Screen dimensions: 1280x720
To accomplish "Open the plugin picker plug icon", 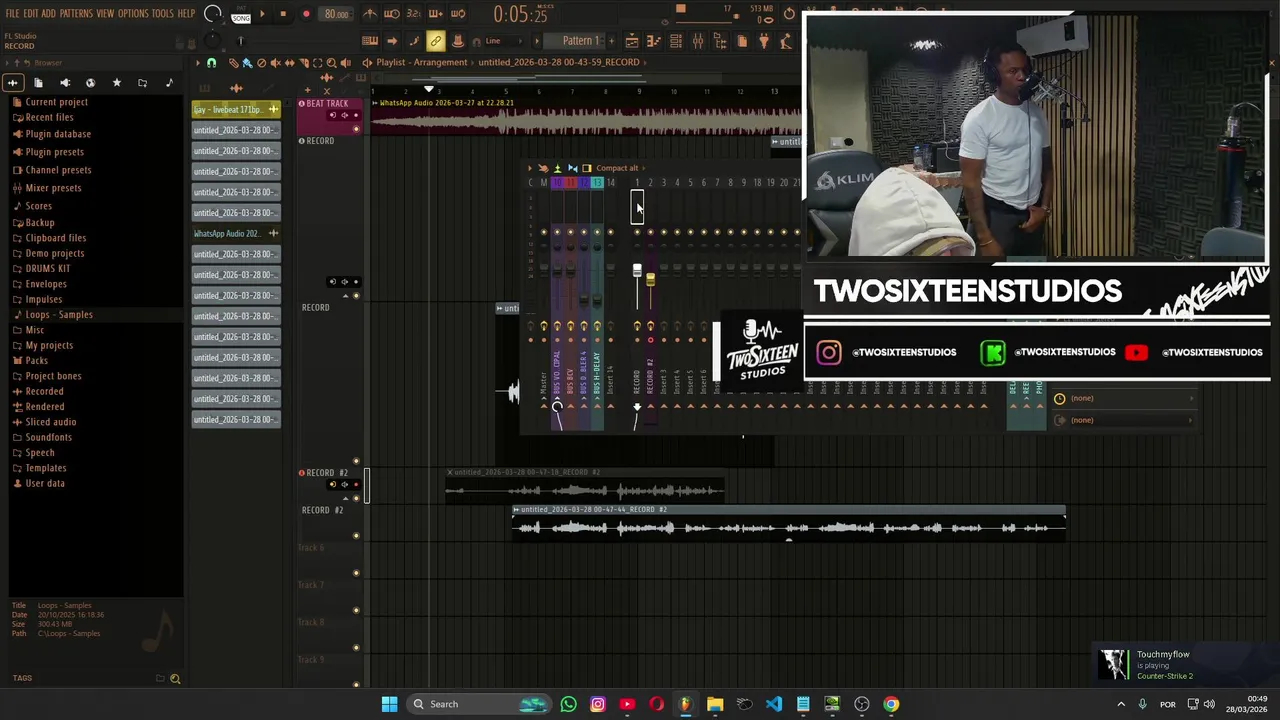I will tap(764, 41).
